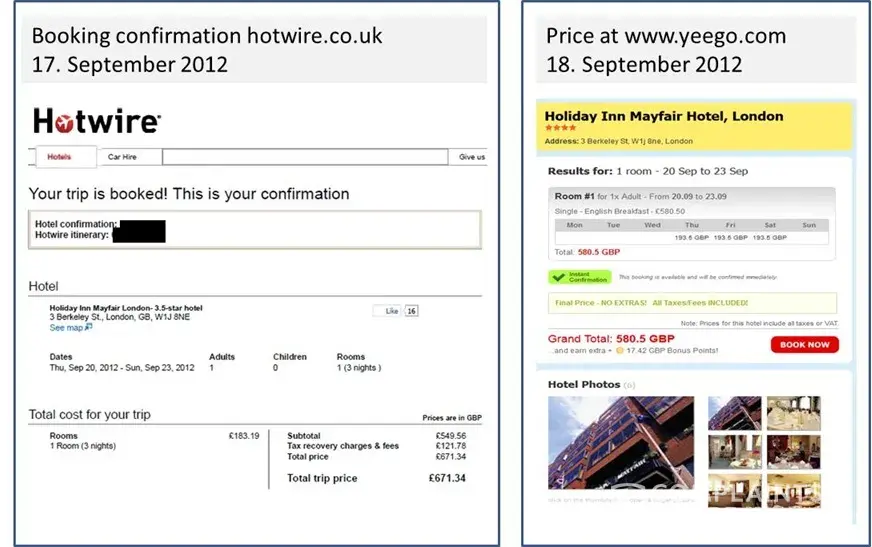Switch to the Car Hire tab
Viewport: 872px width, 547px height.
click(122, 157)
